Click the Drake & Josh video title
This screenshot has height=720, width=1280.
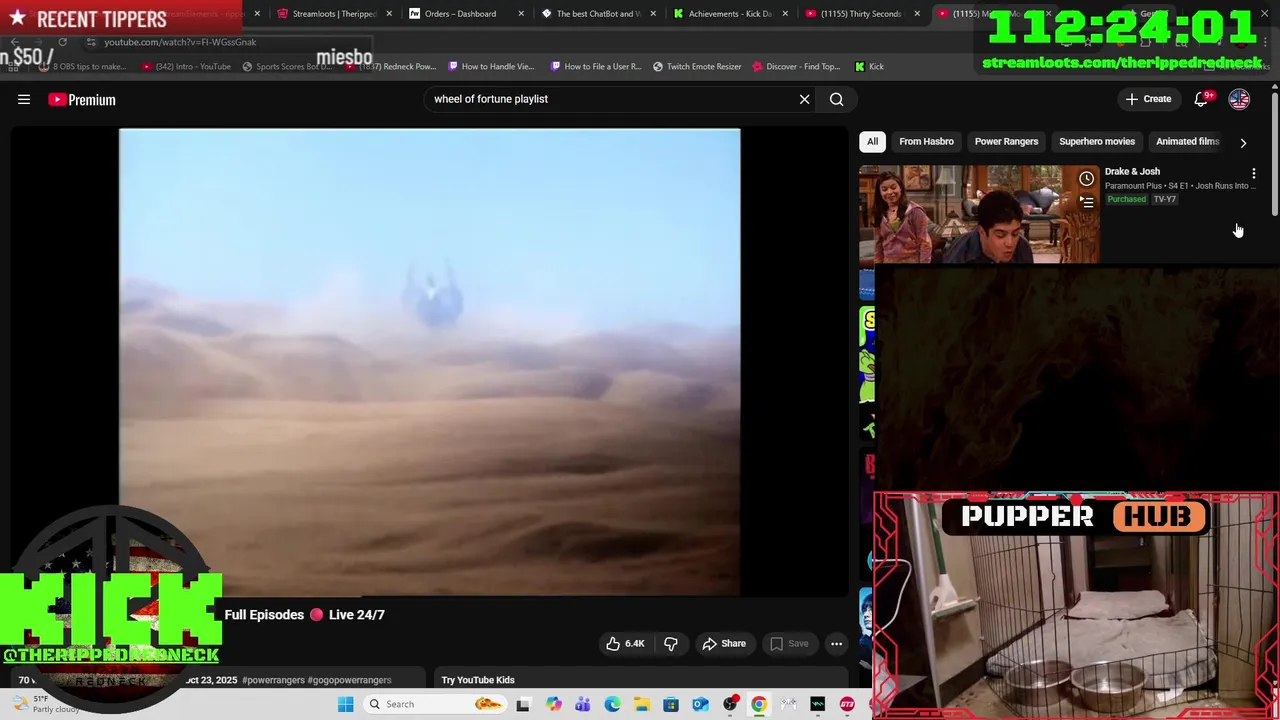(x=1132, y=172)
